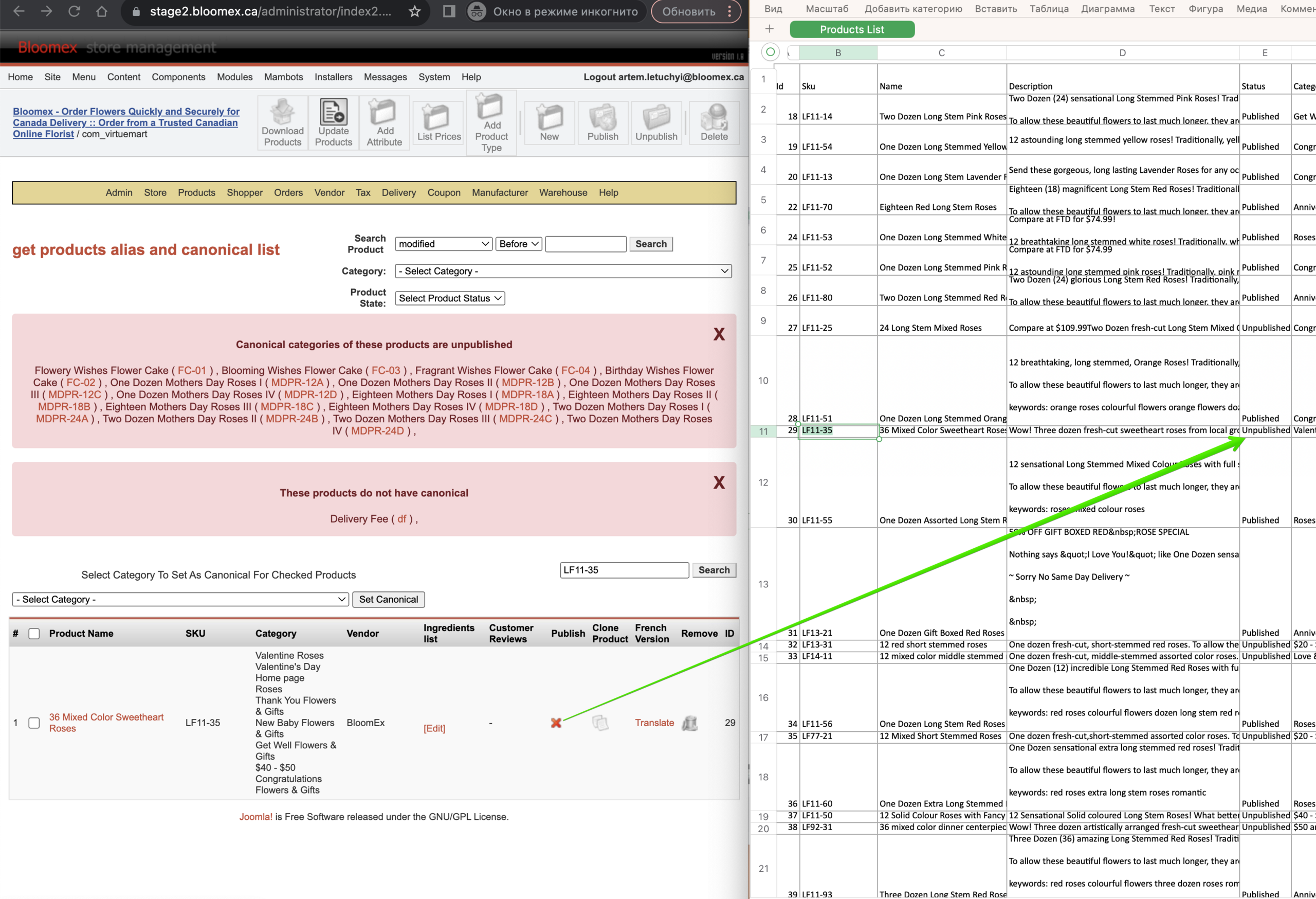Select the Products List sheet tab
The width and height of the screenshot is (1316, 899).
852,29
